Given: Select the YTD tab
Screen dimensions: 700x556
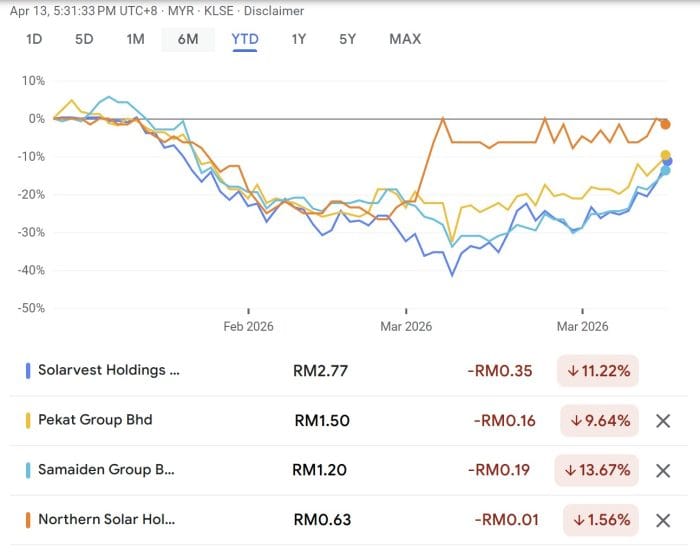Looking at the screenshot, I should click(x=244, y=39).
